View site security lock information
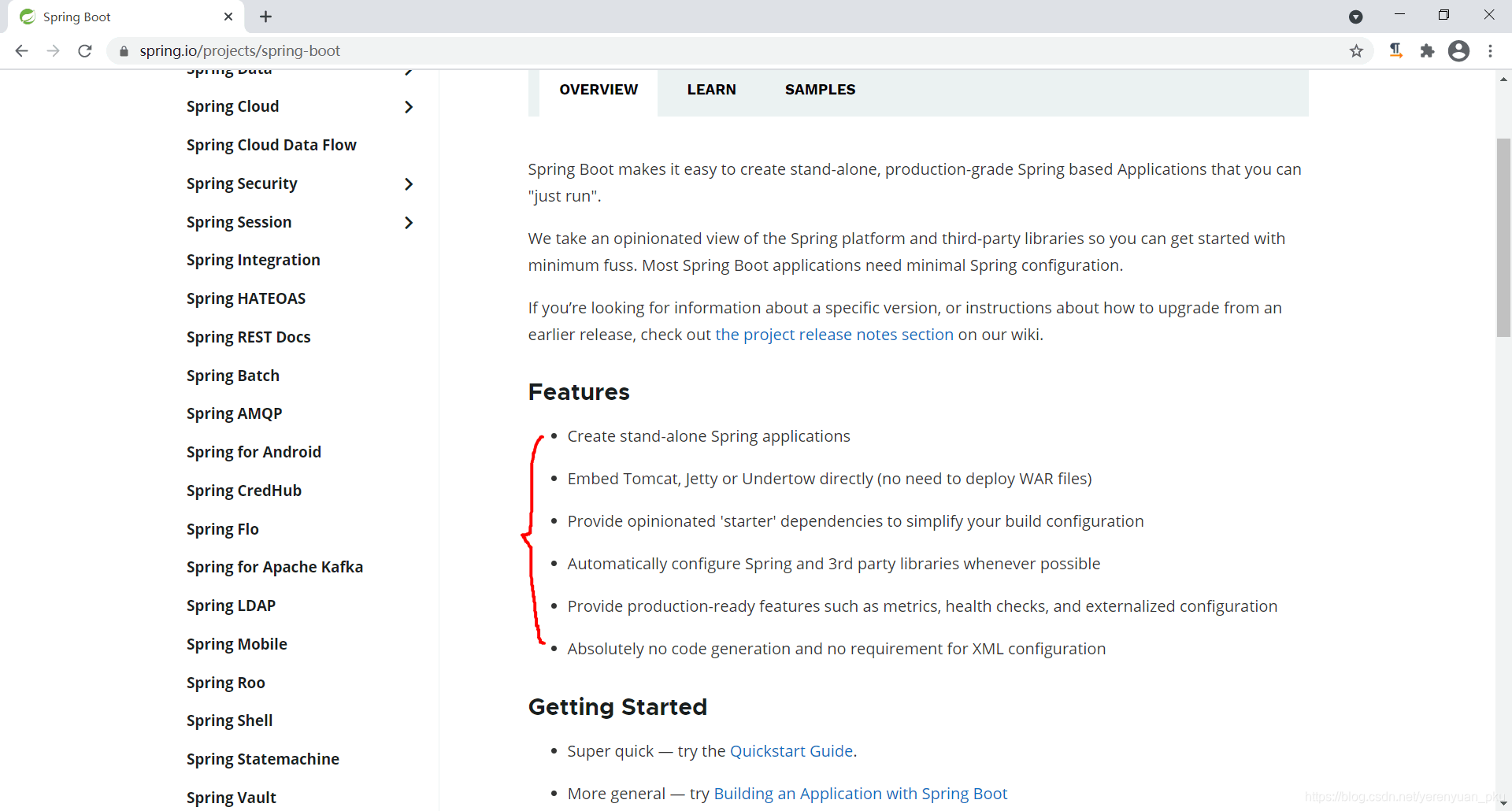The height and width of the screenshot is (811, 1512). tap(124, 51)
